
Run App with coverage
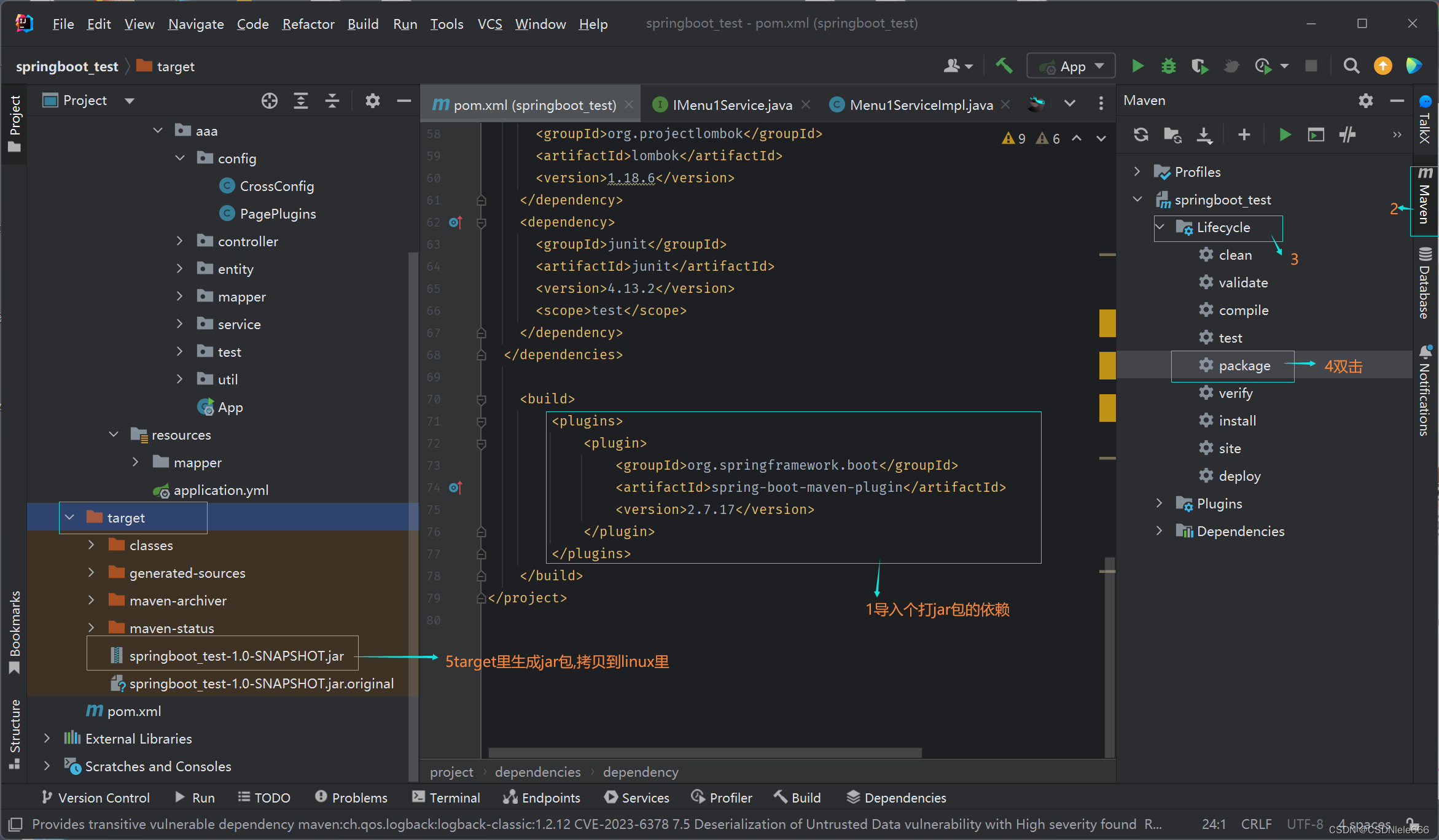tap(1199, 66)
